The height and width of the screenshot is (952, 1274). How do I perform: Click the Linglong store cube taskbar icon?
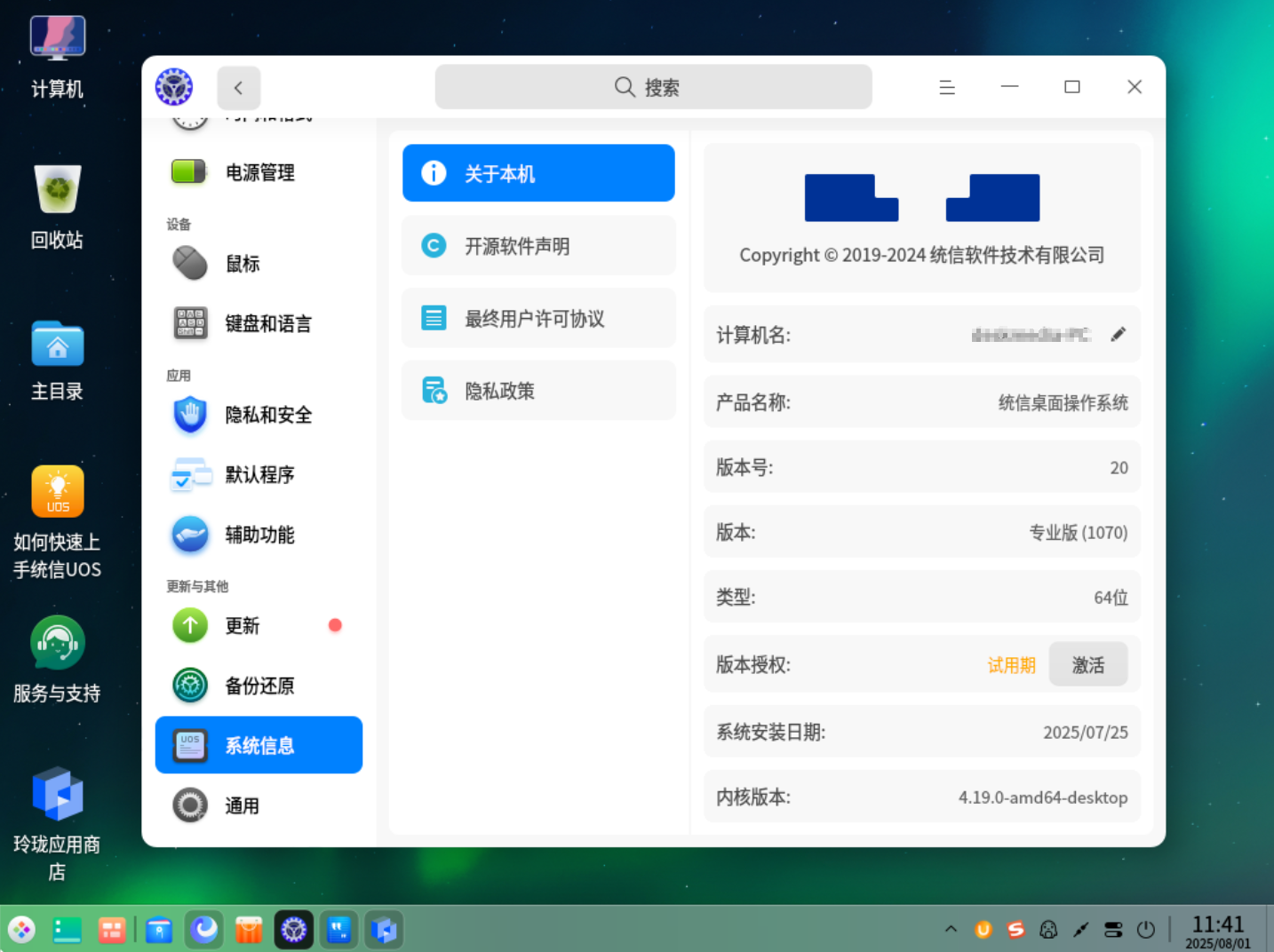(x=384, y=930)
